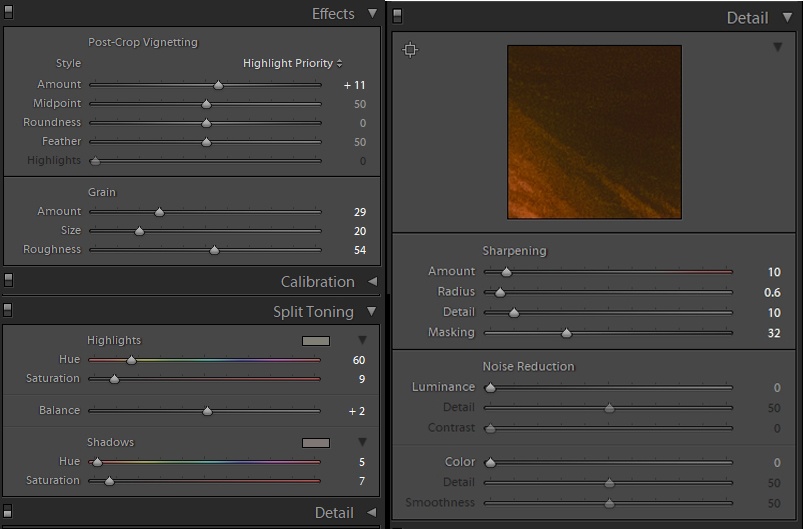The image size is (803, 529).
Task: Disable the Detail panel switch above the preview
Action: tap(397, 15)
